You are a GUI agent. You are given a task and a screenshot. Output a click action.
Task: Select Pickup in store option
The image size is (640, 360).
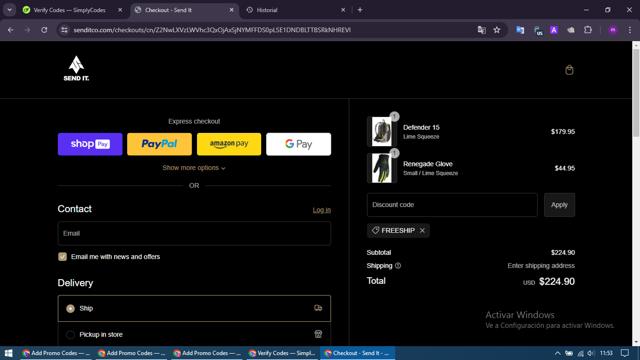(194, 335)
